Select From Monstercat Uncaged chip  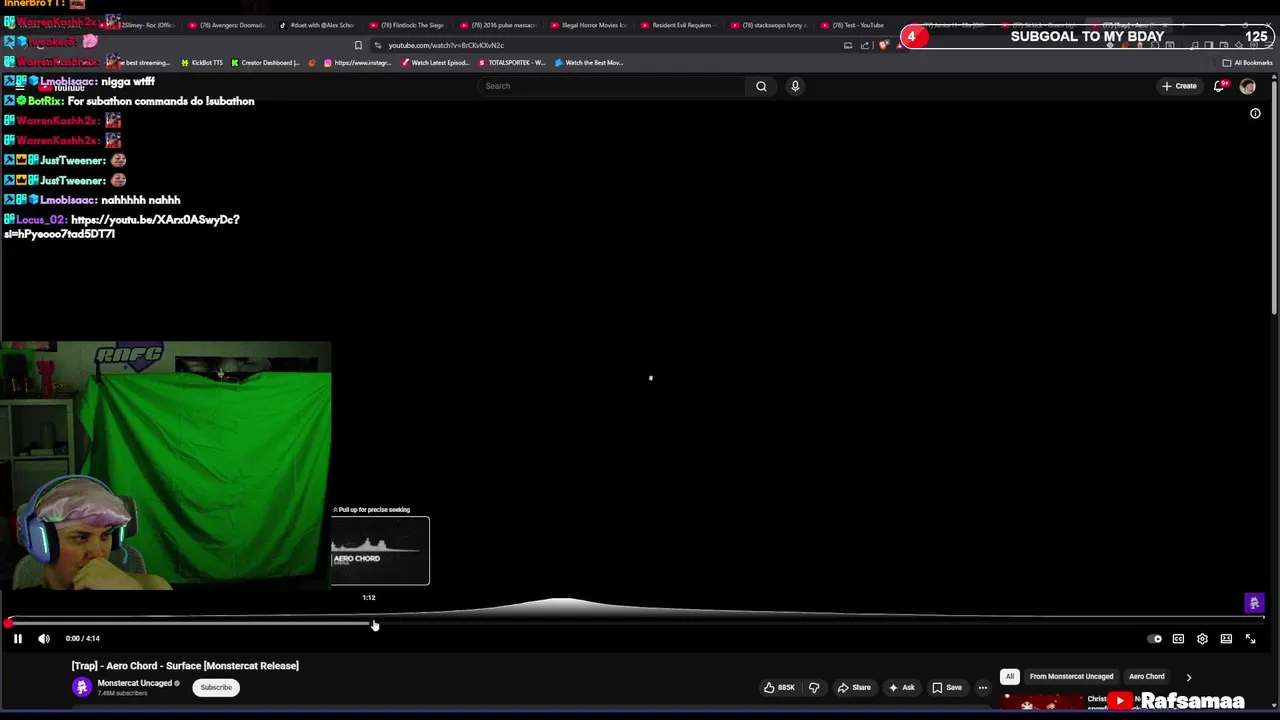(1071, 676)
